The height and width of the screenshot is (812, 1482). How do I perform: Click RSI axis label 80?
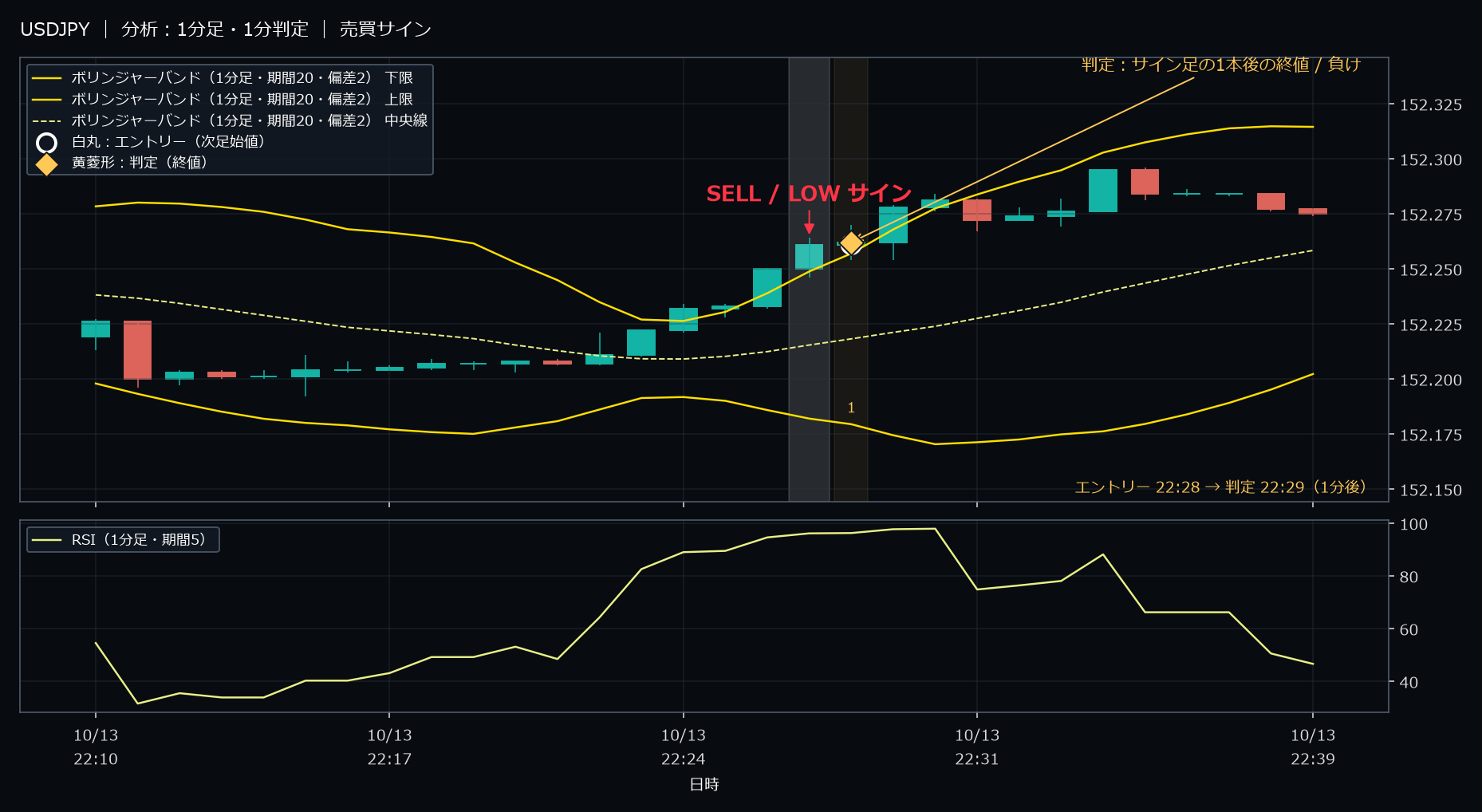pyautogui.click(x=1409, y=577)
